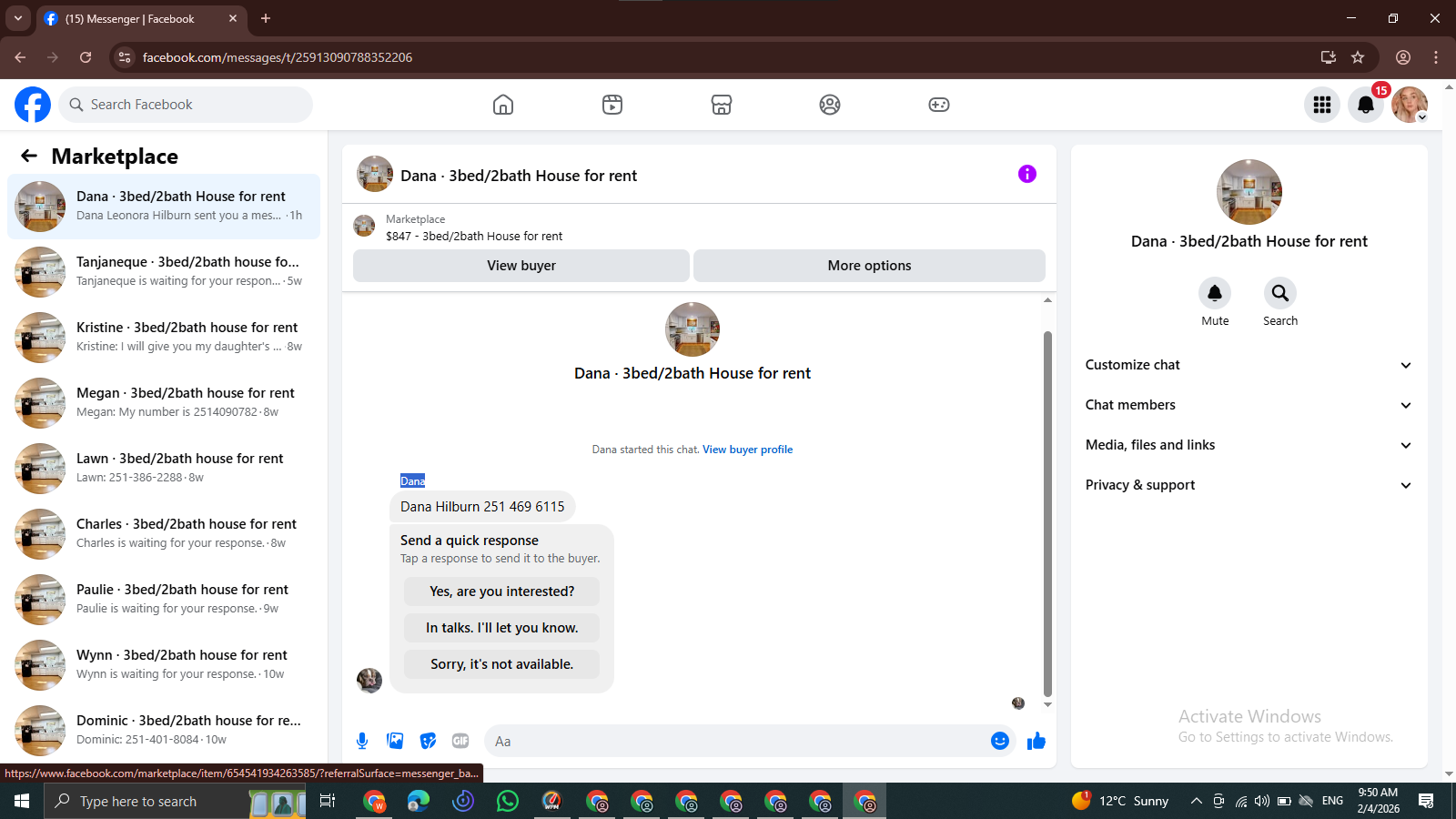Open the browser tab search dropdown
This screenshot has height=819, width=1456.
18,18
